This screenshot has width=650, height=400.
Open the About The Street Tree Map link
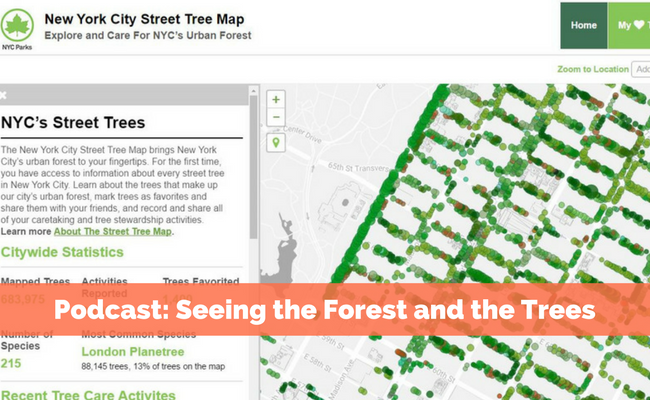[x=113, y=231]
